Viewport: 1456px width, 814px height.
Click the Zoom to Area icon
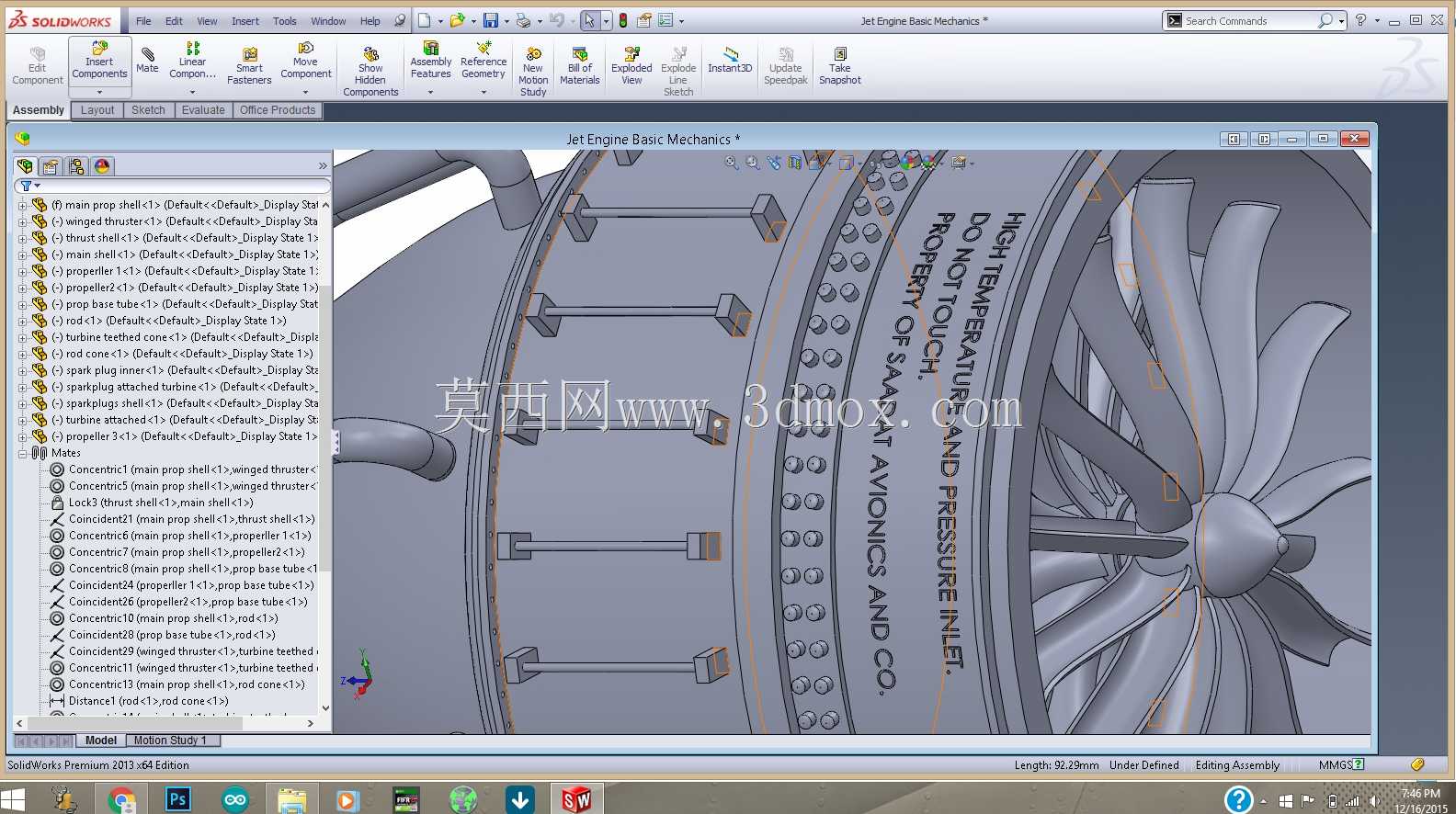753,163
